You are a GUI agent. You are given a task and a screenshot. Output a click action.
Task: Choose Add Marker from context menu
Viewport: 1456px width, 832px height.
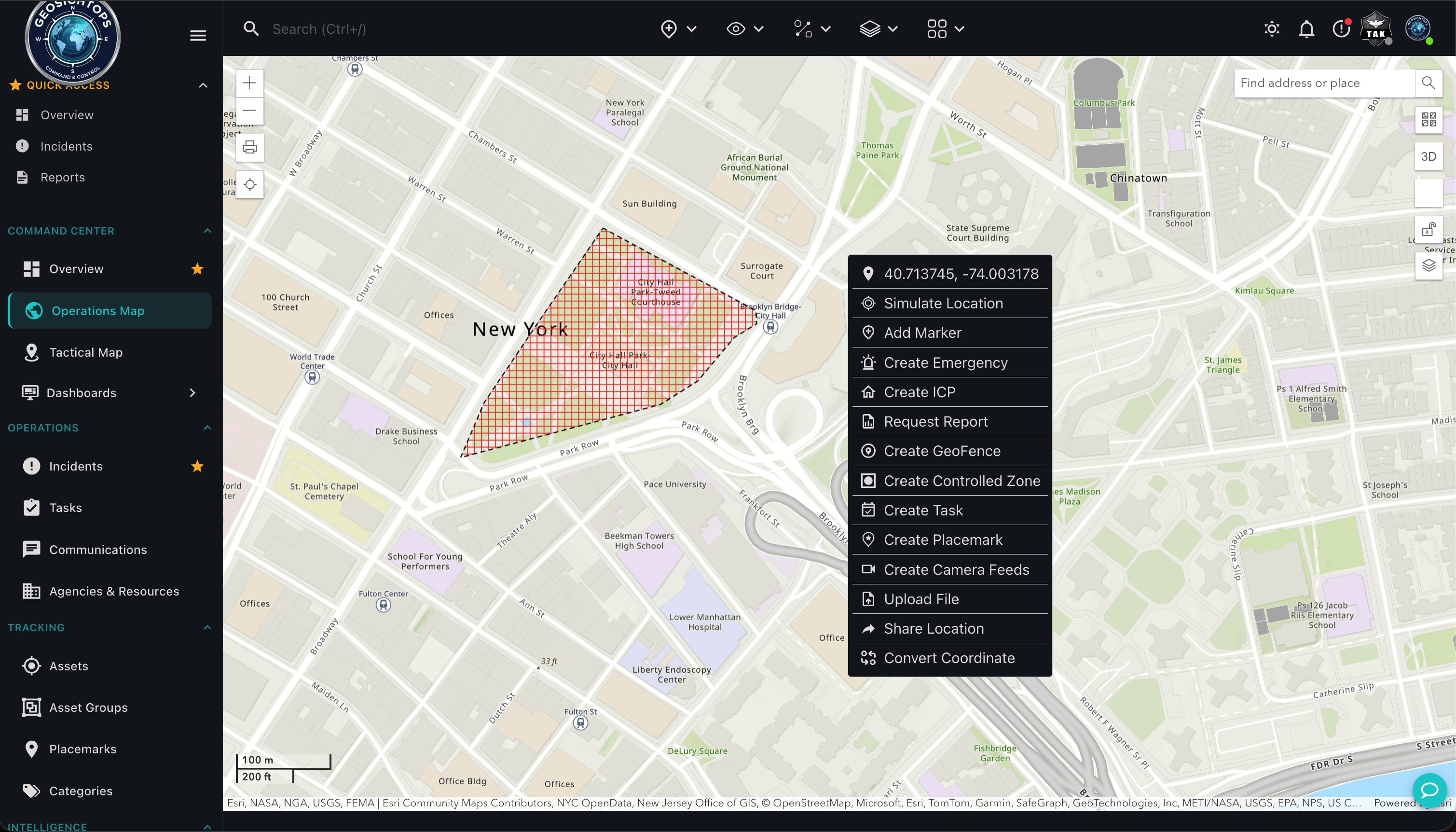pos(950,333)
